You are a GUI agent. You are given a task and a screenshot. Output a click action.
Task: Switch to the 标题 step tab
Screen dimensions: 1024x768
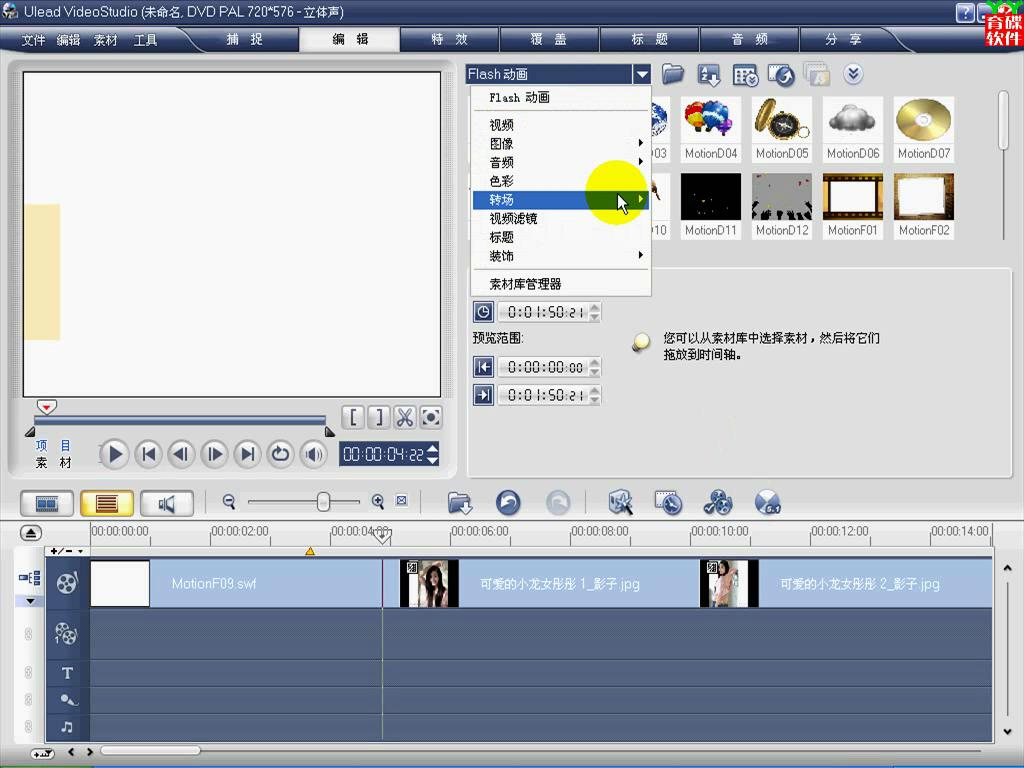tap(649, 39)
